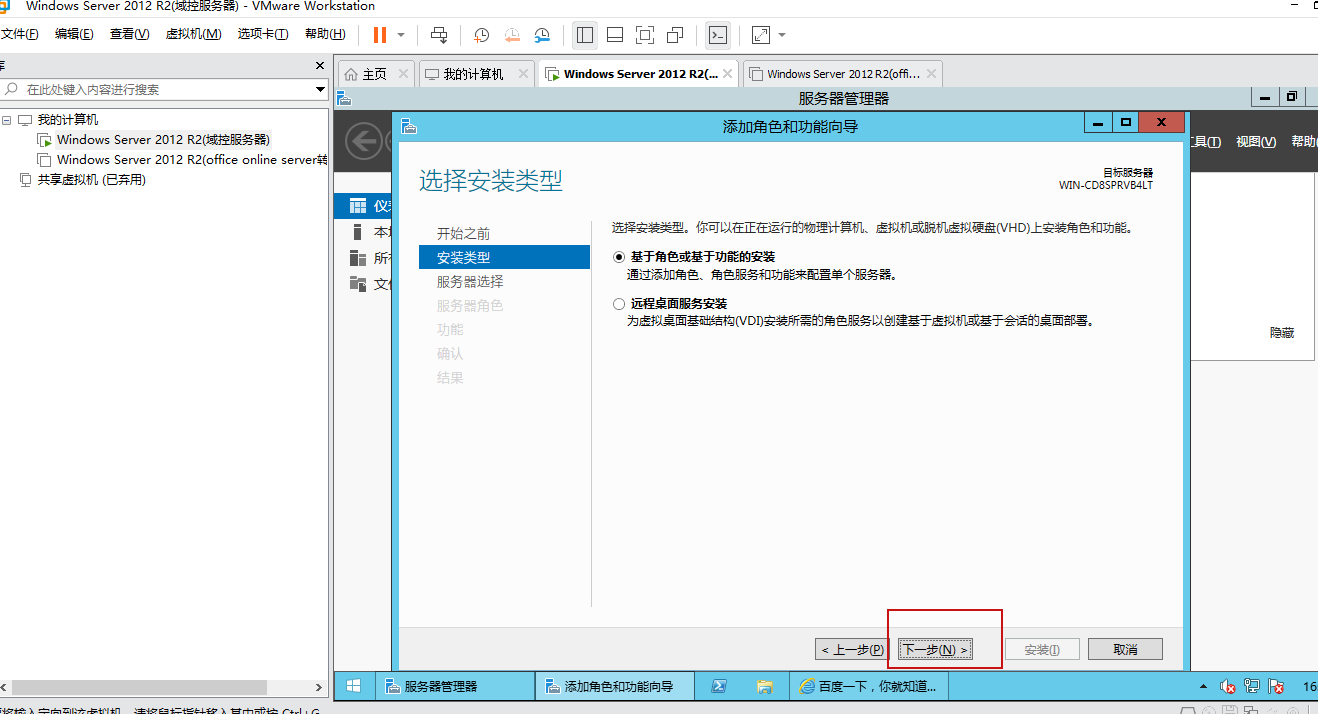
Task: Open the 帮助(H) menu in VMware
Action: [325, 34]
